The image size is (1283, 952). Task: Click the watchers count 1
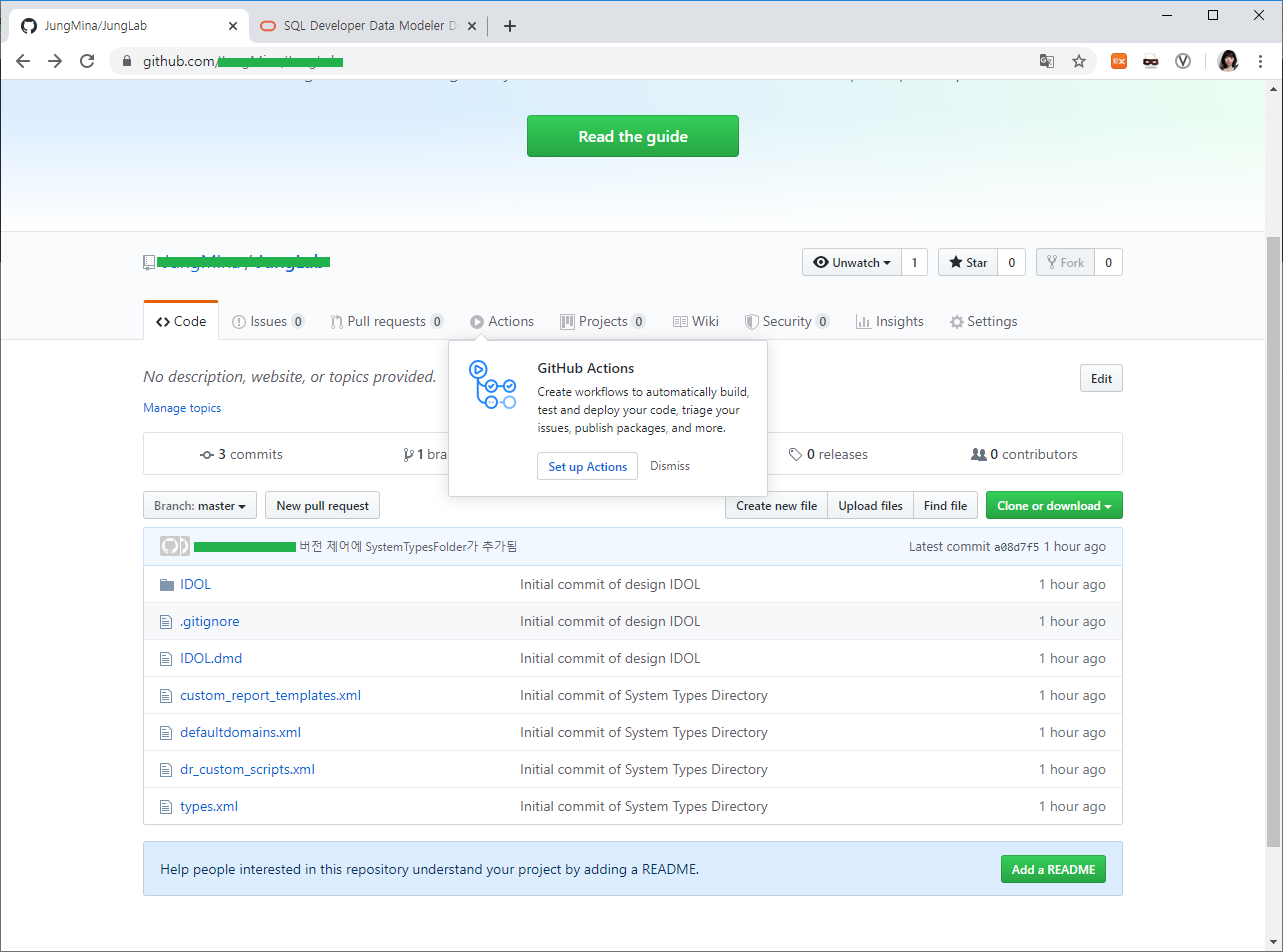click(914, 262)
